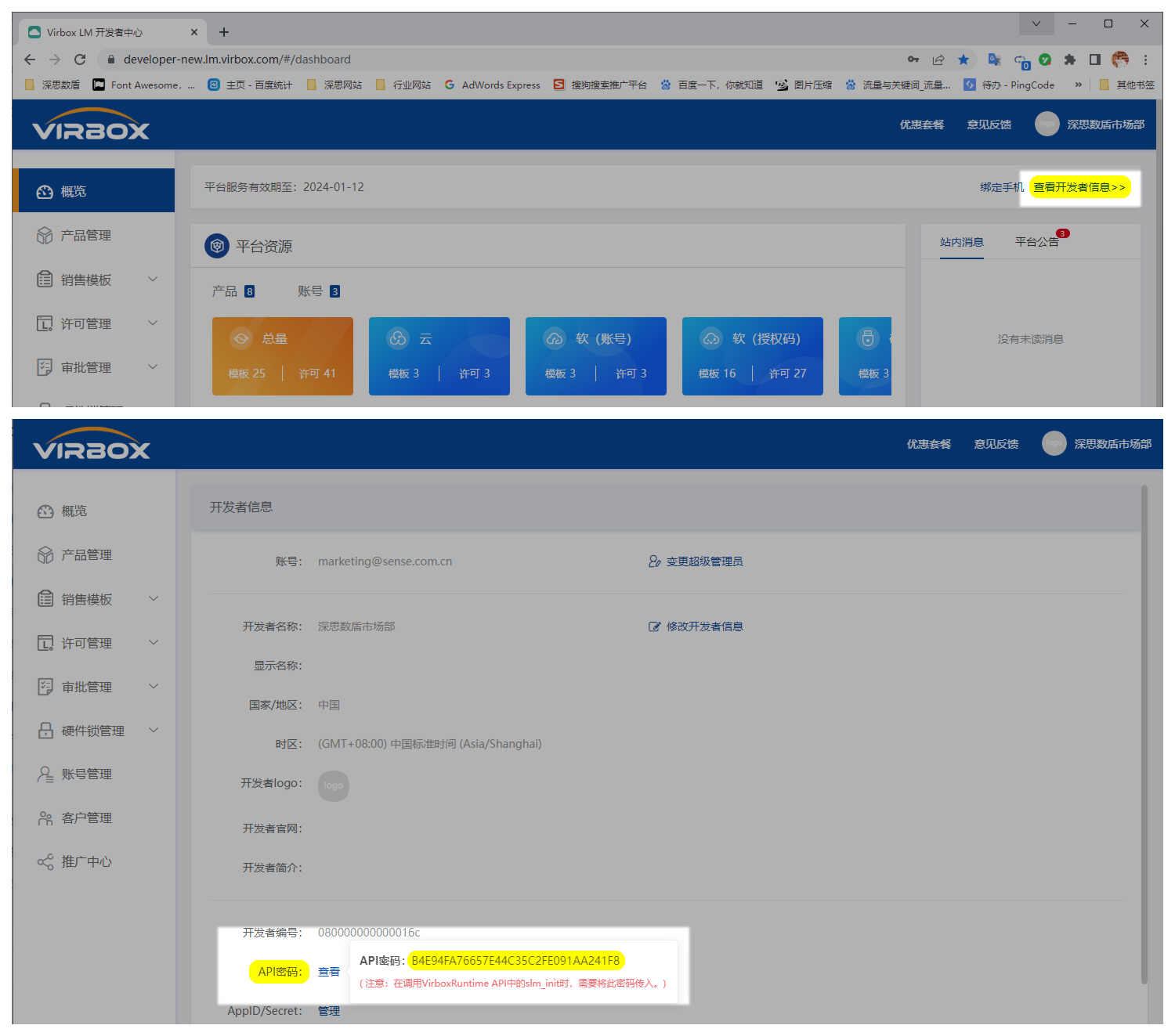Open 深思数盾 bookmark folder
Screen dimensions: 1175x1036
click(52, 85)
